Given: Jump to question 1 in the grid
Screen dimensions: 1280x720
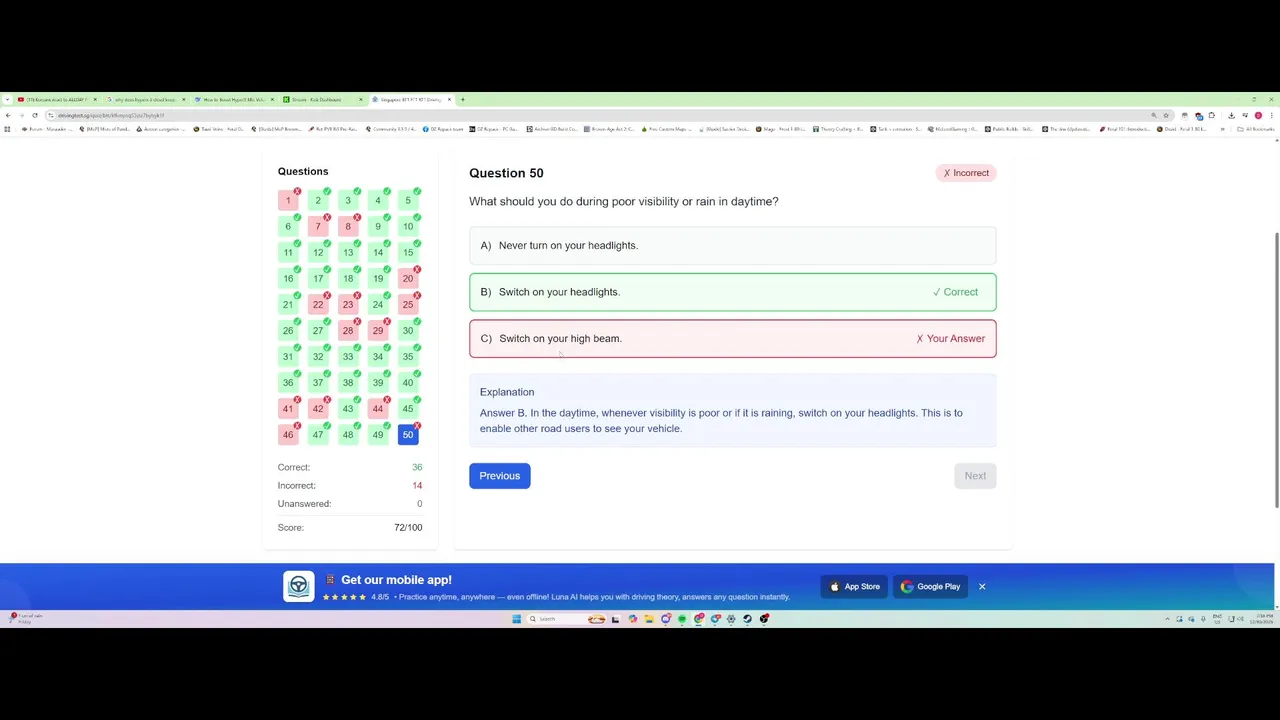Looking at the screenshot, I should pos(288,200).
